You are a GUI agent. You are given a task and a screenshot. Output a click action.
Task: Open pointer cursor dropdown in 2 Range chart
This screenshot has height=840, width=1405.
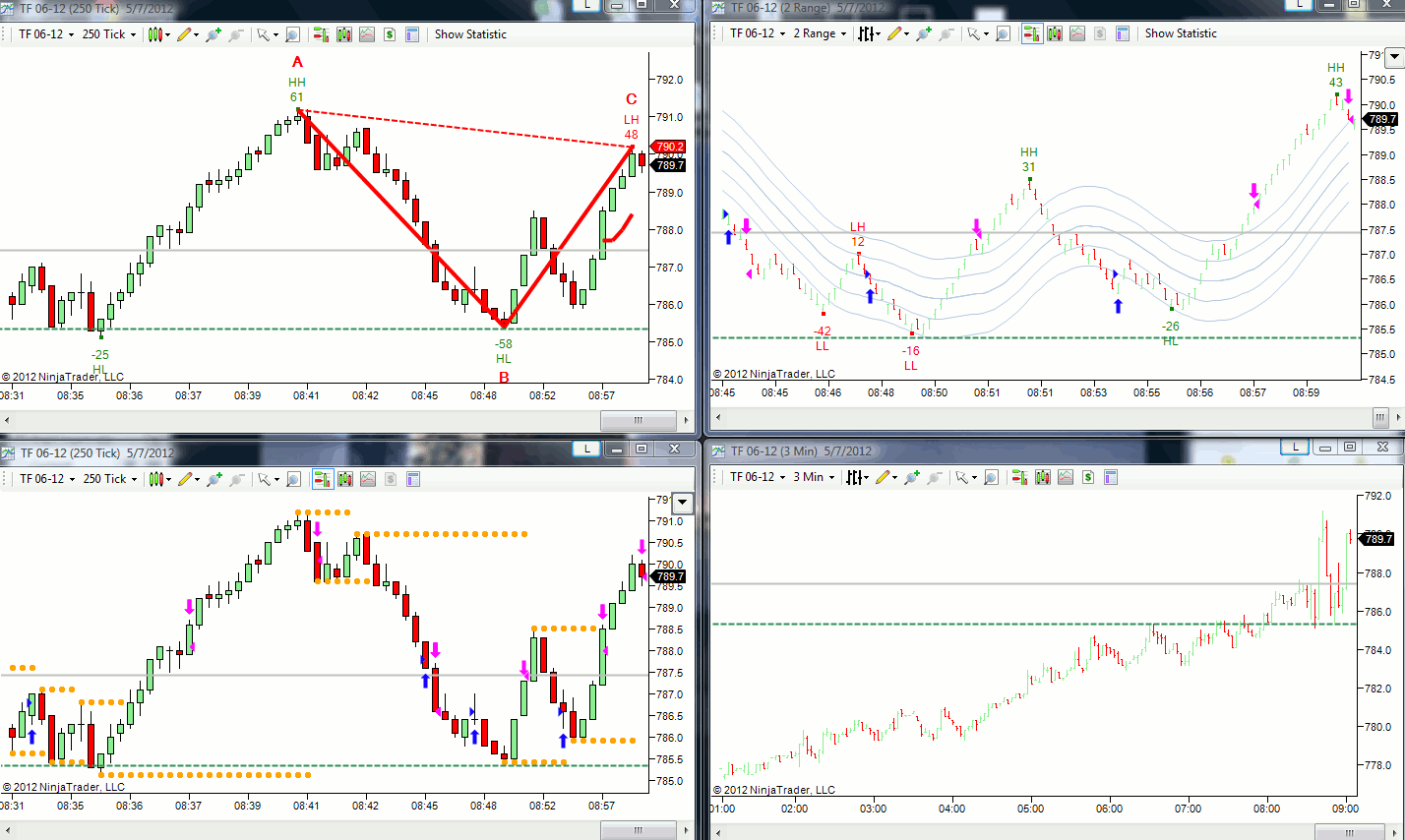tap(976, 33)
